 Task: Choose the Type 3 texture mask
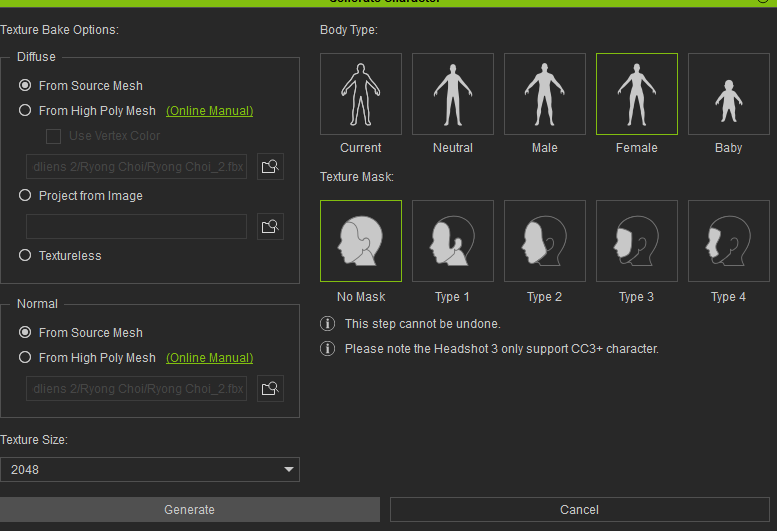(x=637, y=241)
